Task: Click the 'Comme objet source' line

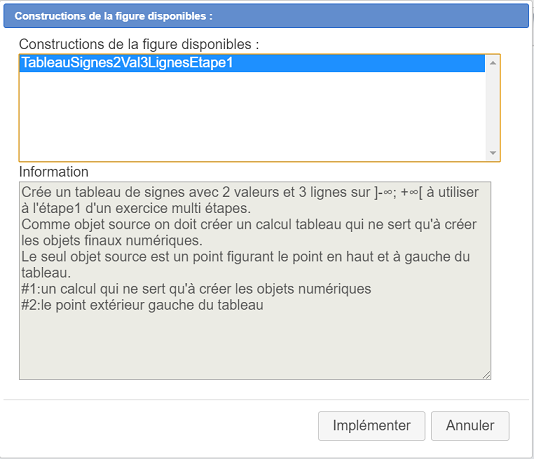Action: pyautogui.click(x=249, y=224)
